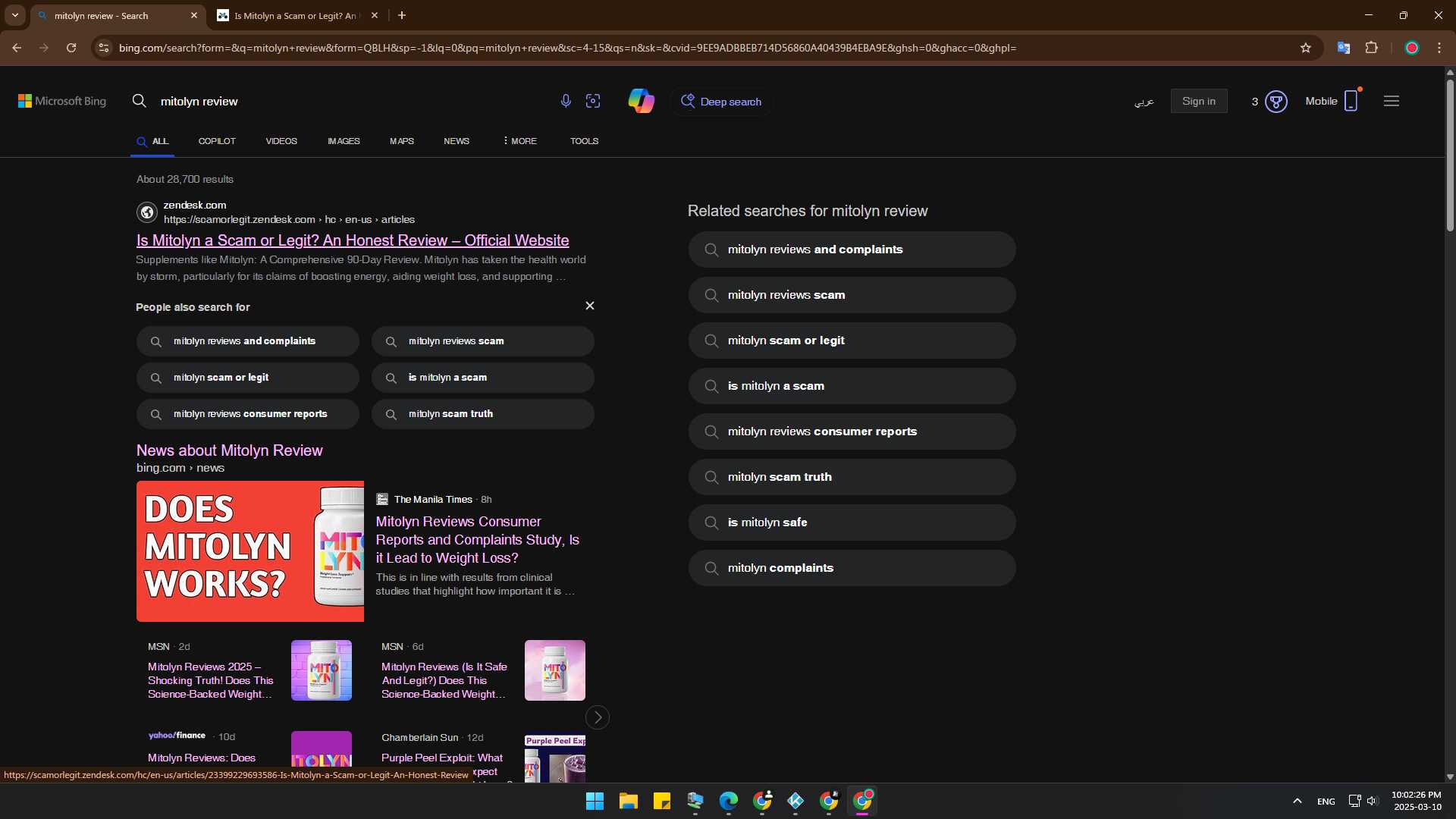The width and height of the screenshot is (1456, 819).
Task: Click the 'DOES MITOLYN WORKS?' news thumbnail
Action: (250, 551)
